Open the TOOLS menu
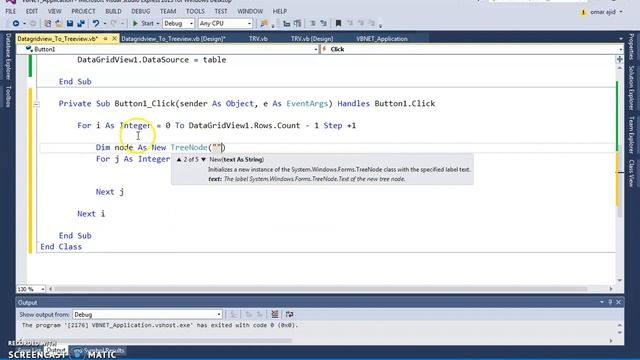640x360 pixels. (x=195, y=11)
